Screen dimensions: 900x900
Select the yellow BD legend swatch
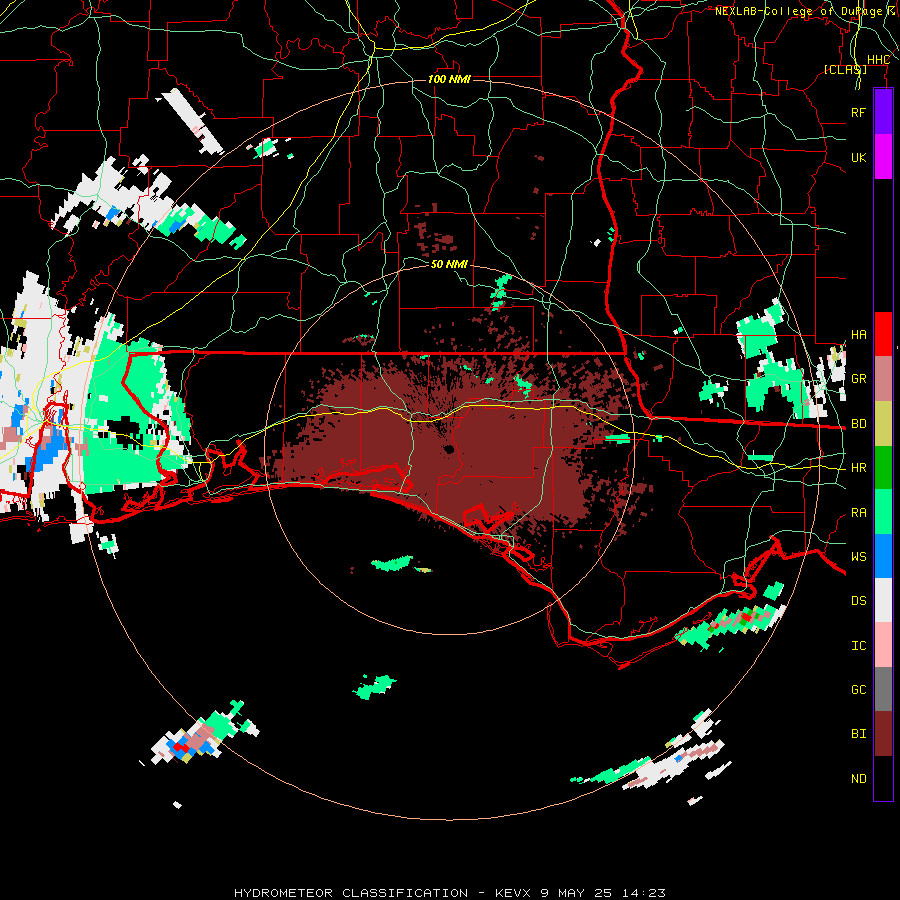(883, 424)
